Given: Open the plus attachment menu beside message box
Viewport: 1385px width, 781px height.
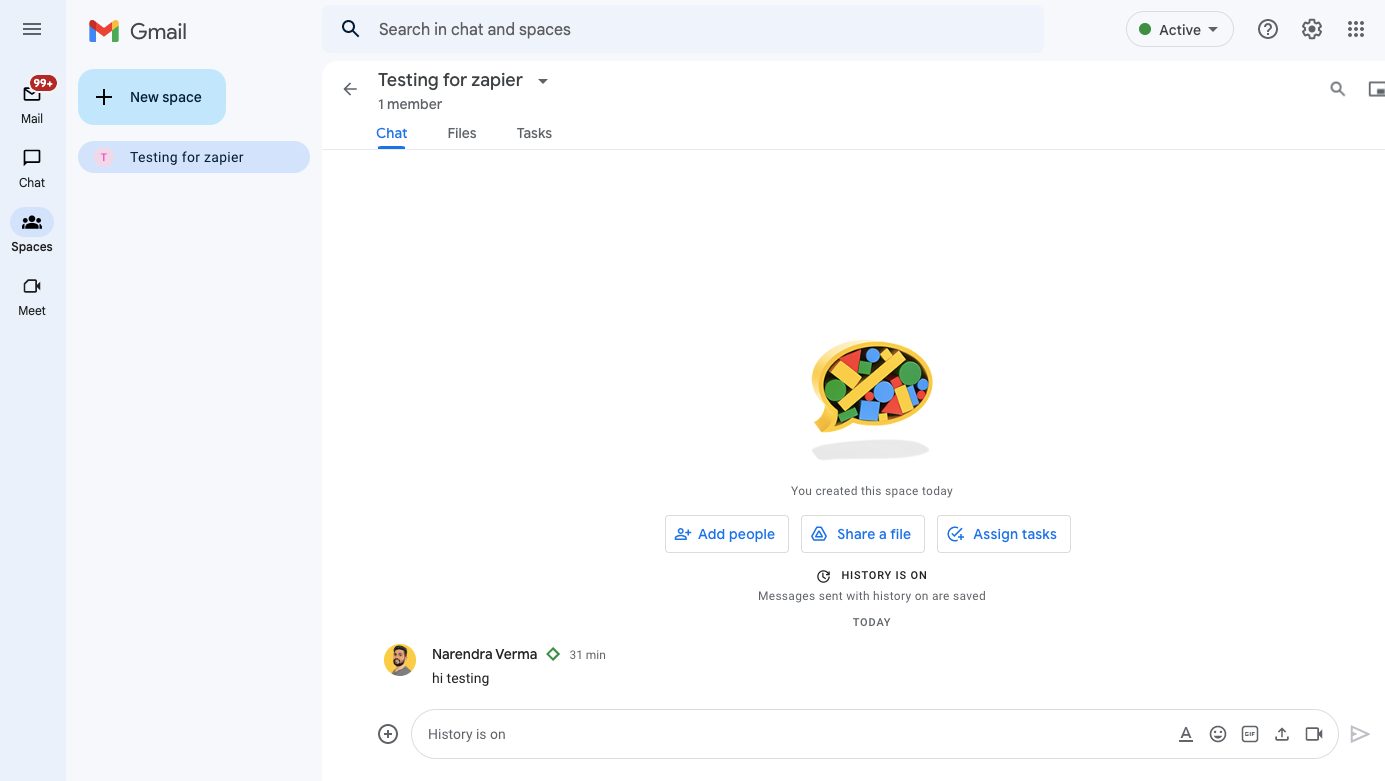Looking at the screenshot, I should coord(388,734).
